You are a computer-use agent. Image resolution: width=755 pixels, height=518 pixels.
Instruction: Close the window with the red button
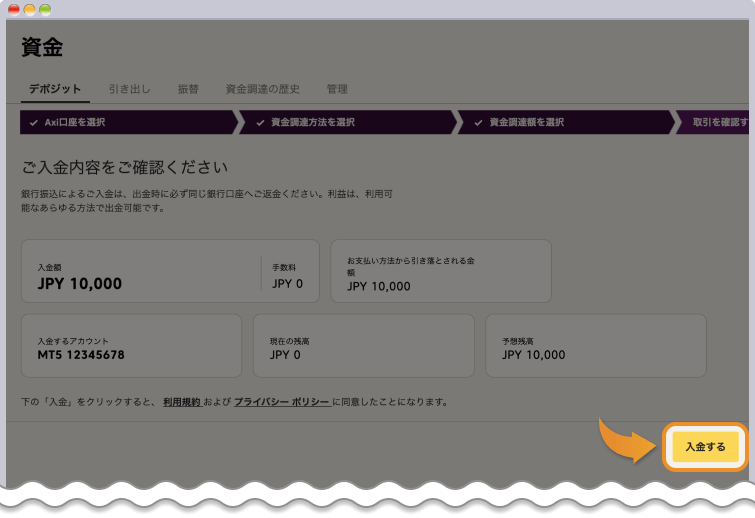13,9
